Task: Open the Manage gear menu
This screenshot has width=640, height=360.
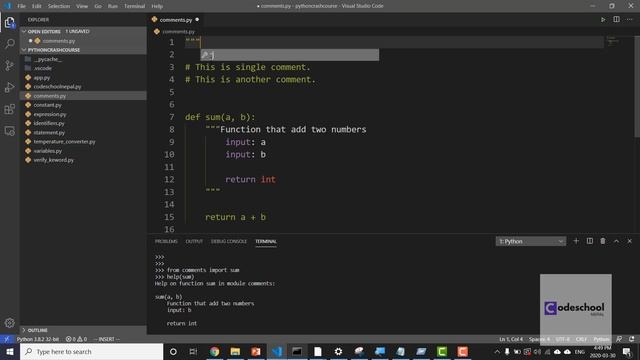Action: [10, 323]
